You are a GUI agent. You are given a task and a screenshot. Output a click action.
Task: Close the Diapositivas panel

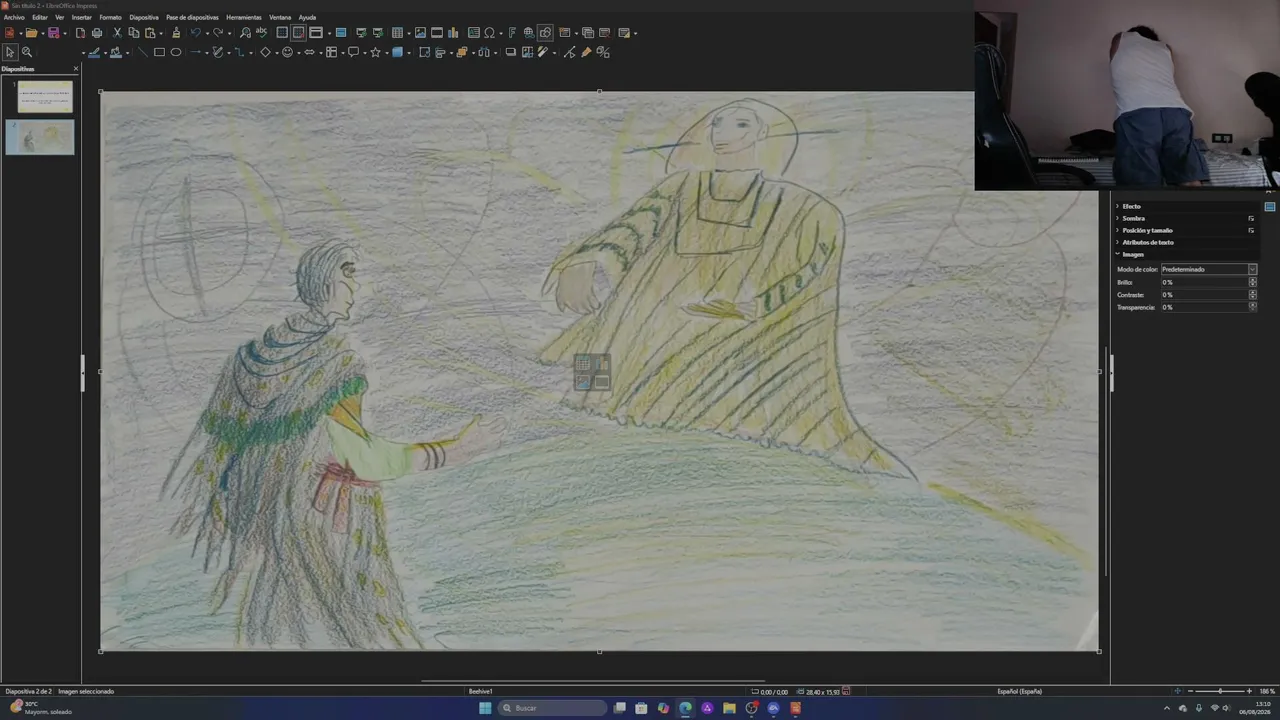pyautogui.click(x=76, y=69)
